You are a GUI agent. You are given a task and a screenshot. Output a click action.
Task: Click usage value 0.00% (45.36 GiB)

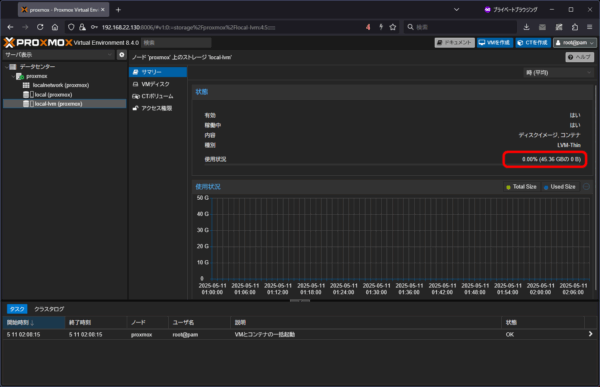pyautogui.click(x=551, y=159)
